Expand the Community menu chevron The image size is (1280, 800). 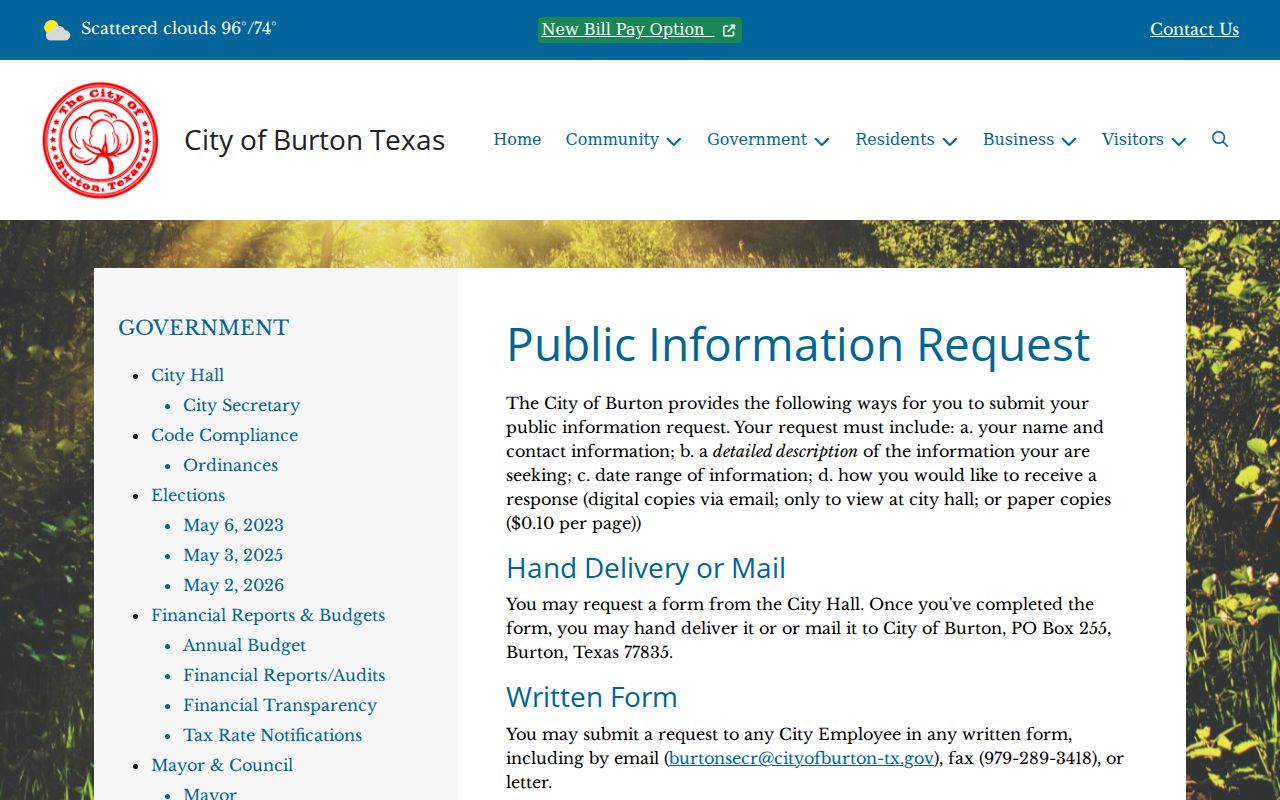tap(674, 141)
